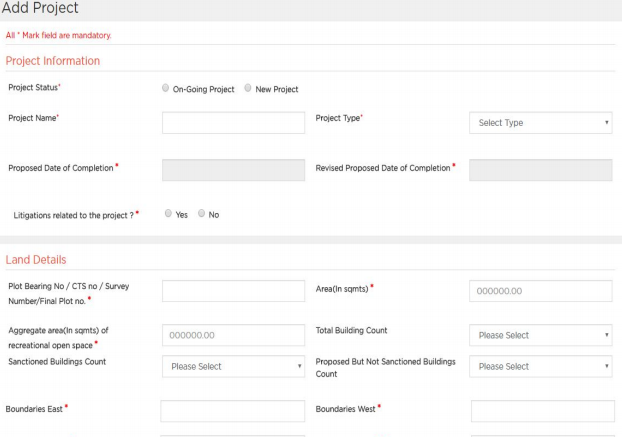Focus the Boundaries West text box
Image resolution: width=622 pixels, height=437 pixels.
[x=542, y=411]
